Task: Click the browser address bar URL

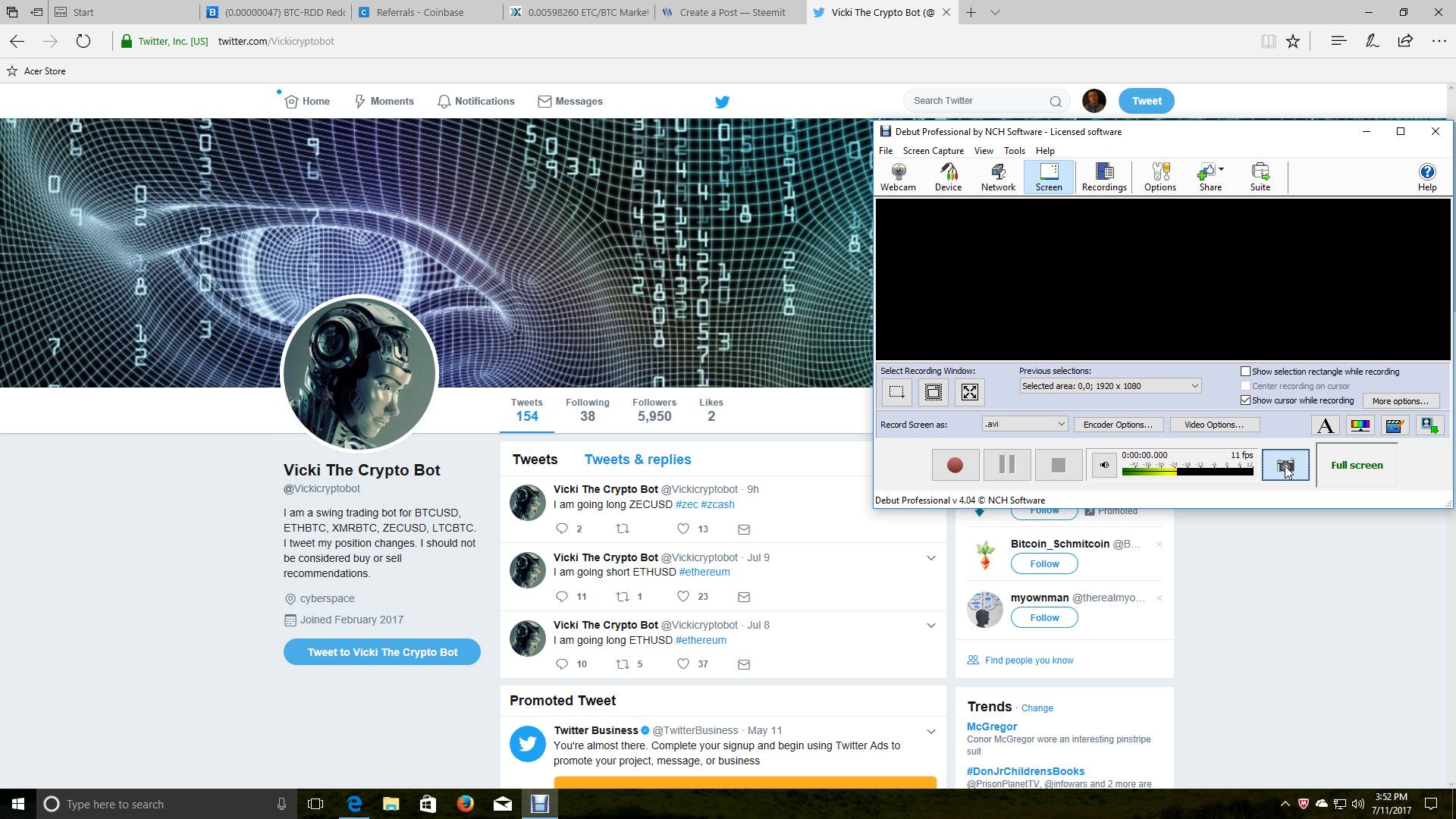Action: 276,42
